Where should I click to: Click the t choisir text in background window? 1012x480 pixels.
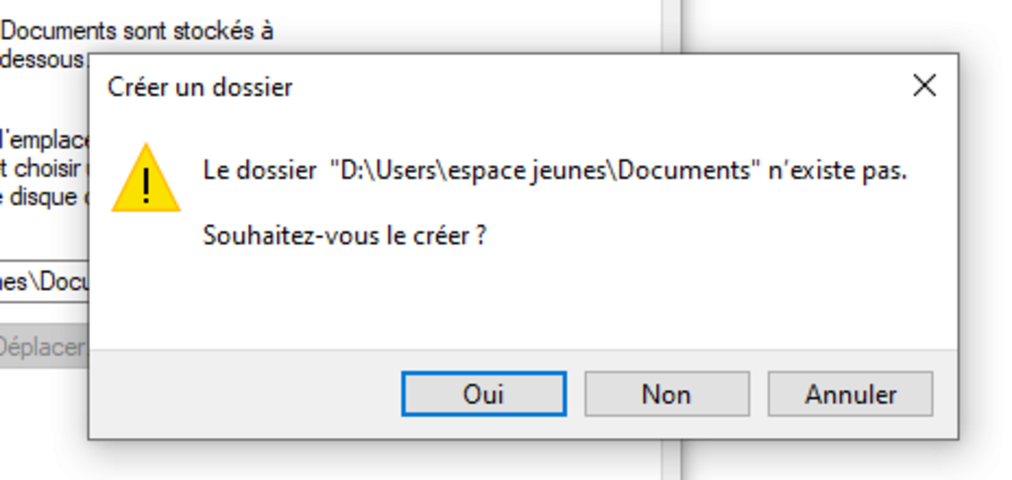pos(44,168)
